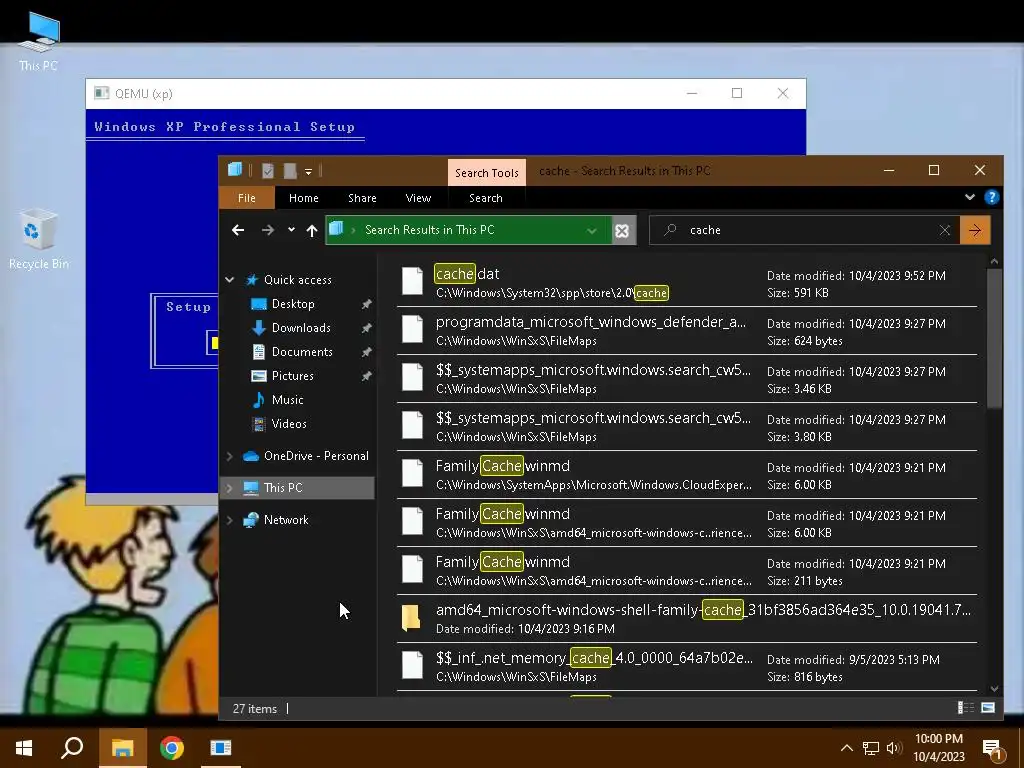
Task: Open the Share ribbon tab
Action: (x=362, y=198)
